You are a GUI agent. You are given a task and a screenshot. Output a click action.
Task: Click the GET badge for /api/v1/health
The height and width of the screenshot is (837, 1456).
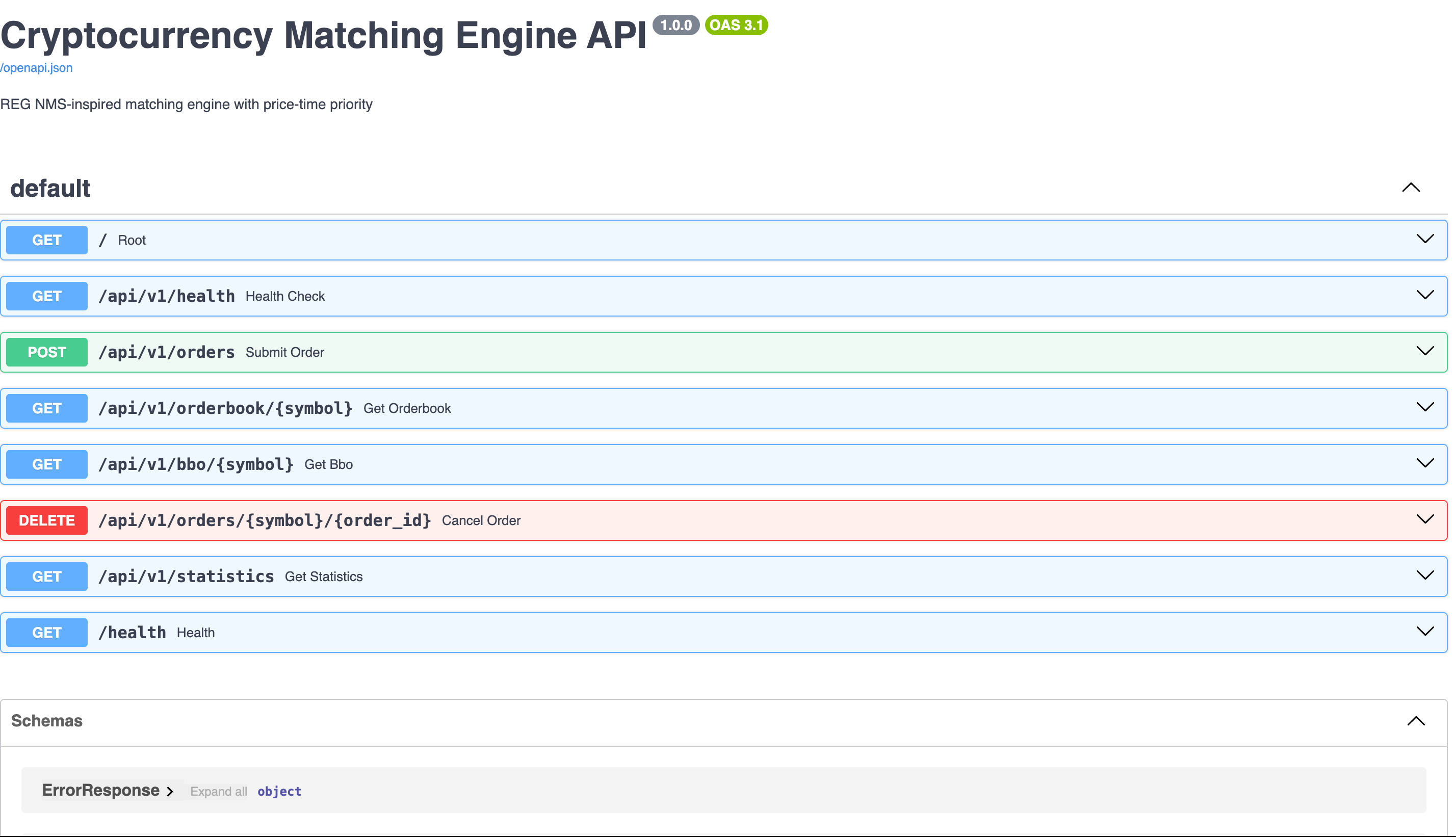[x=47, y=296]
